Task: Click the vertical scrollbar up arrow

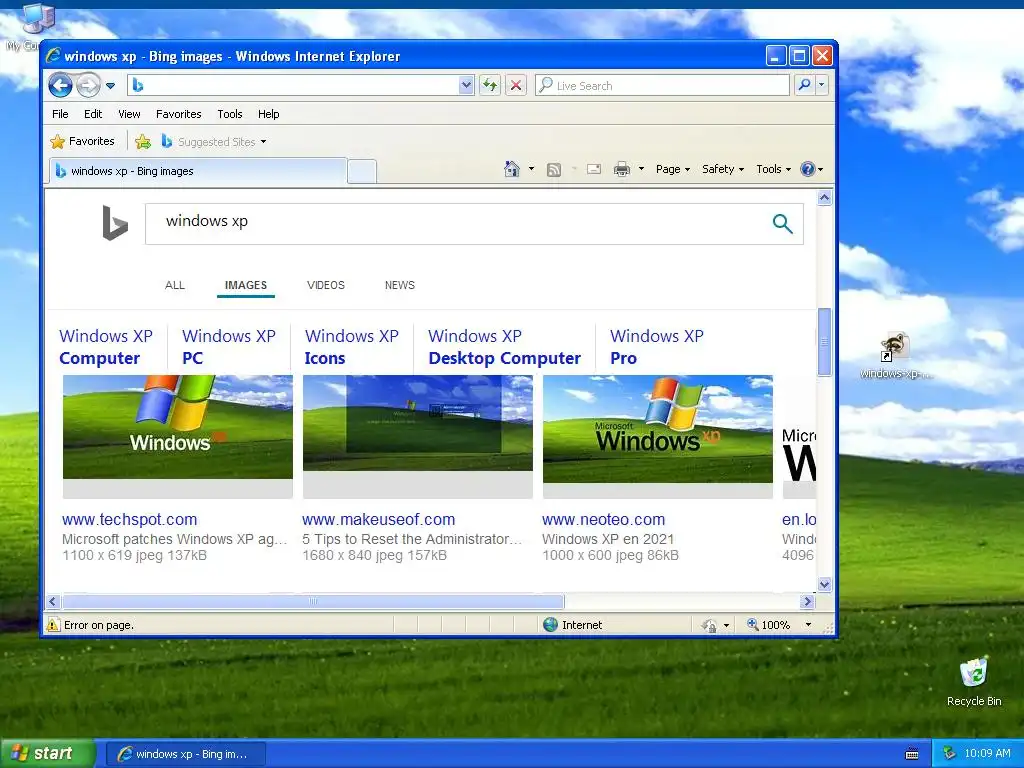Action: click(824, 197)
